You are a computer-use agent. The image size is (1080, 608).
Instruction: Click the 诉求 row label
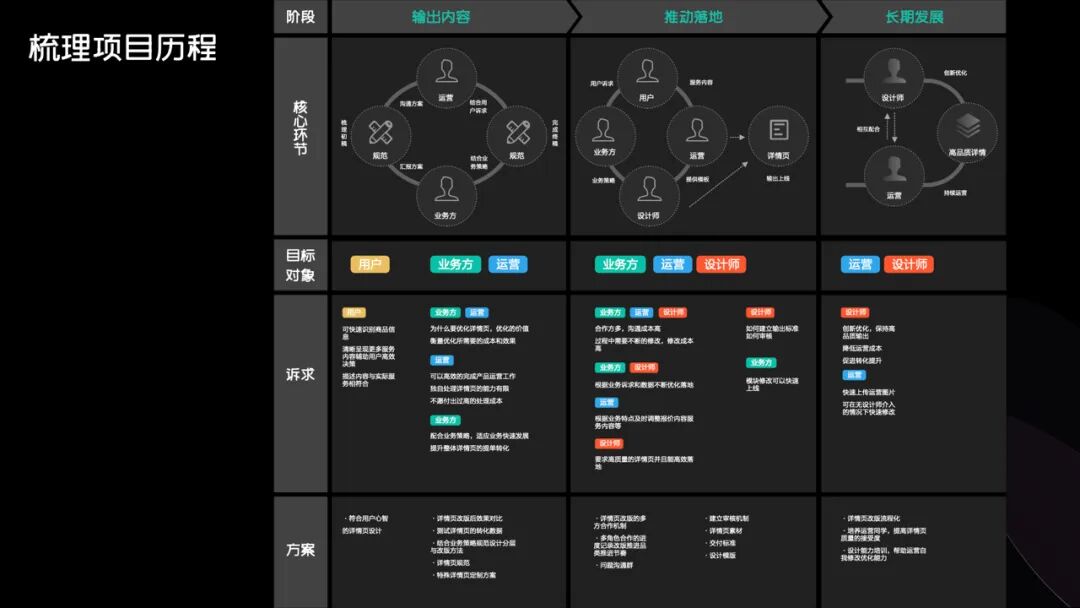click(x=300, y=375)
